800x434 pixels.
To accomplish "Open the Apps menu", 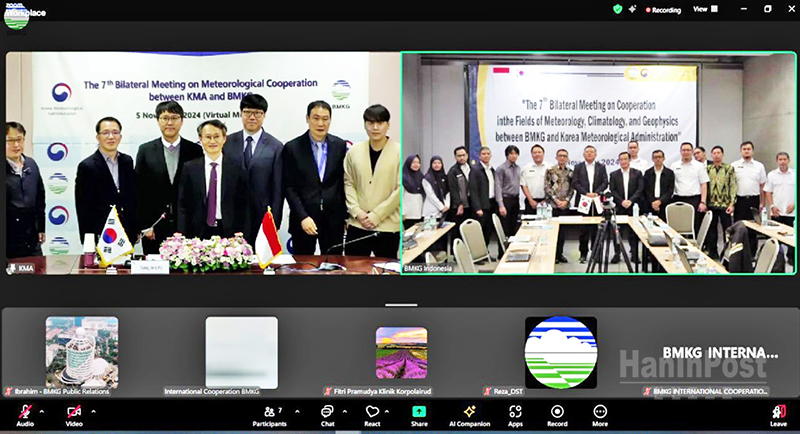I will click(515, 412).
